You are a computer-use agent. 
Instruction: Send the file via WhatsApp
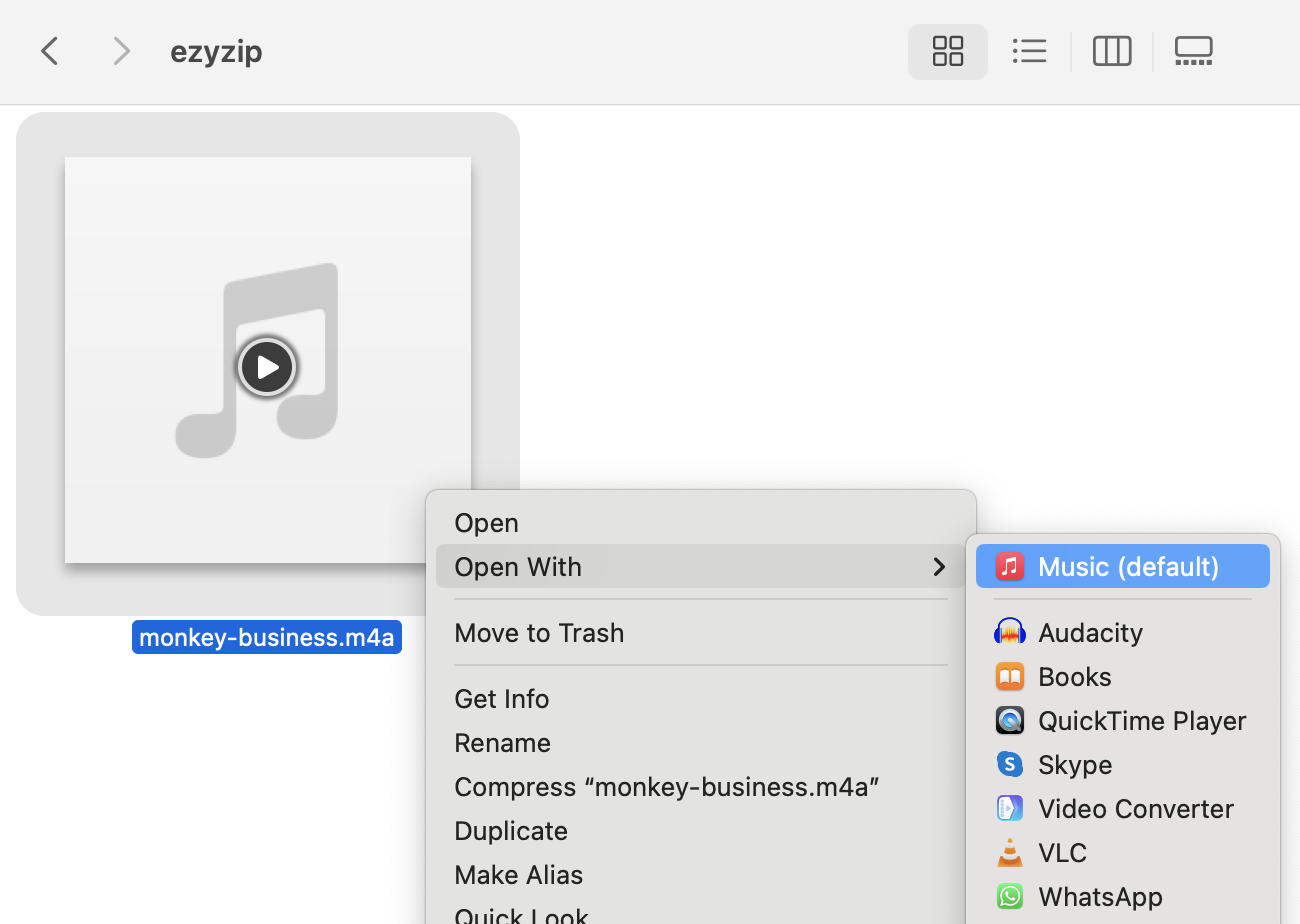[1100, 896]
